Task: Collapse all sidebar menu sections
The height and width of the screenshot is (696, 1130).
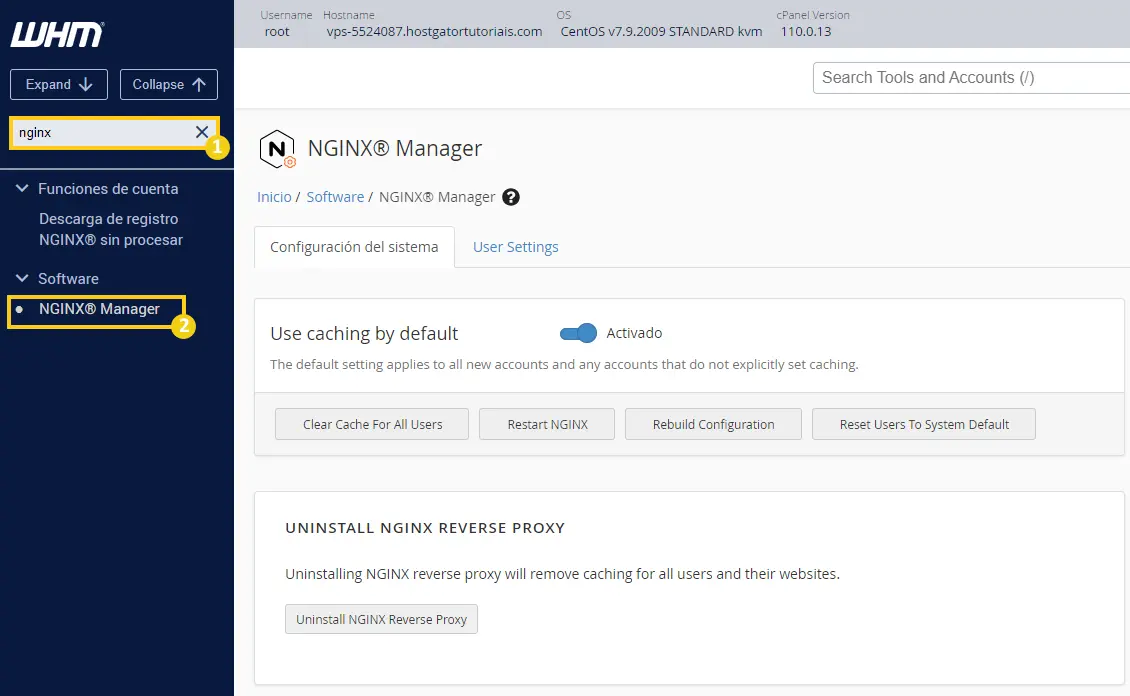Action: click(x=169, y=84)
